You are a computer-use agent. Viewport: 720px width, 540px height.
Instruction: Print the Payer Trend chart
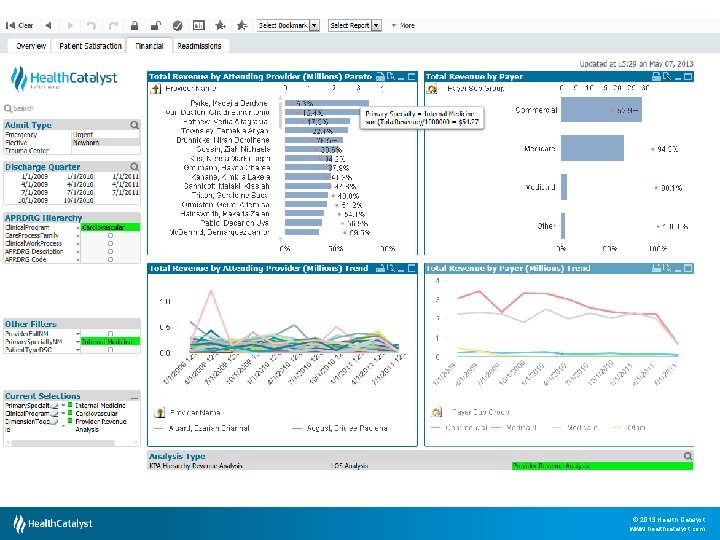pos(657,268)
